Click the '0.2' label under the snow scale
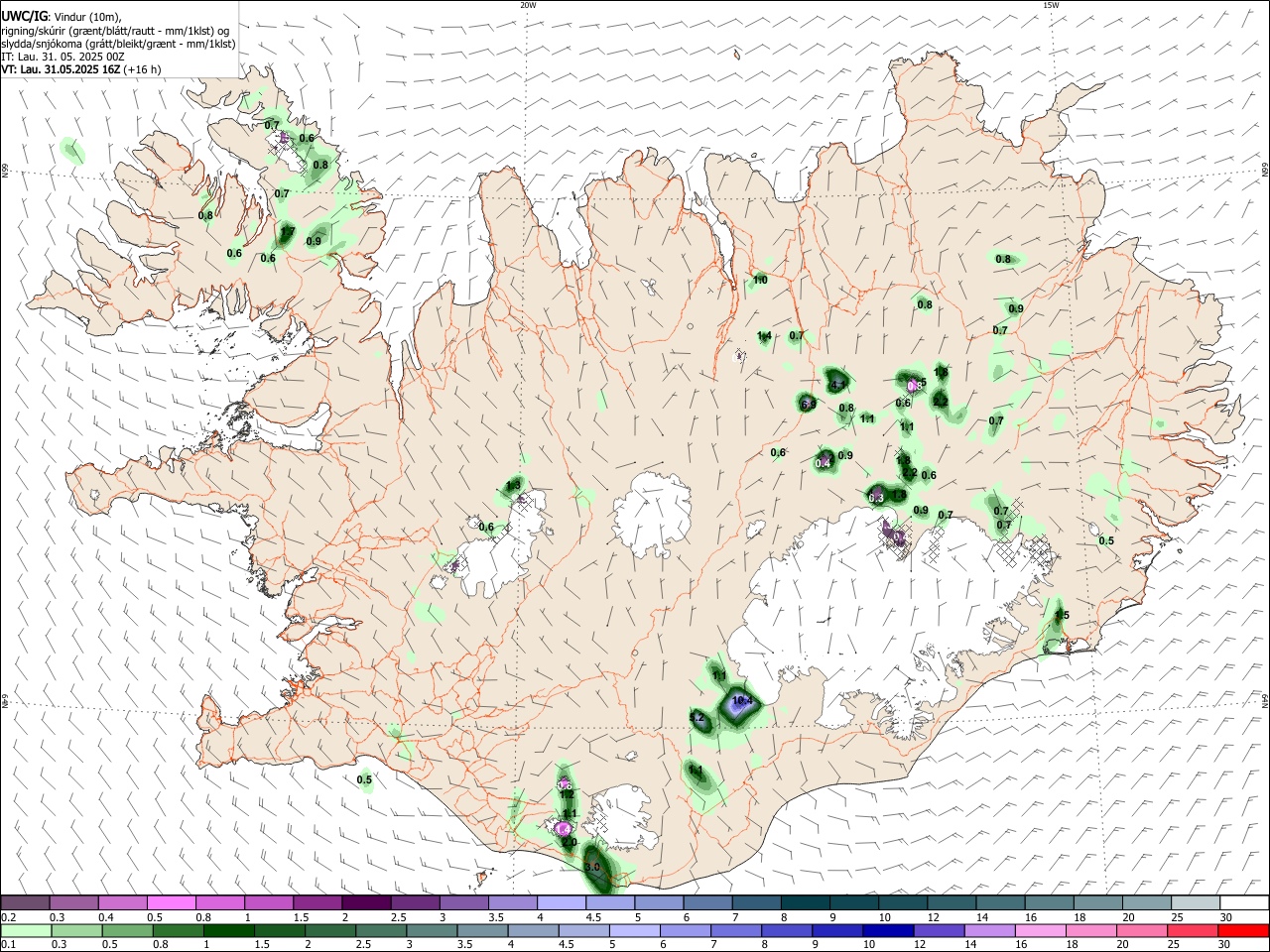 [x=9, y=917]
